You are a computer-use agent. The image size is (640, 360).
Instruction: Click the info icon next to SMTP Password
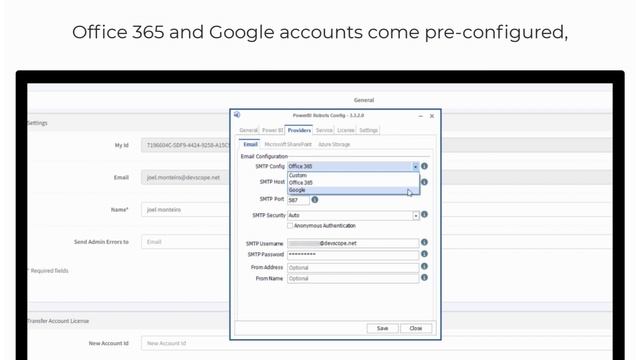tap(424, 254)
